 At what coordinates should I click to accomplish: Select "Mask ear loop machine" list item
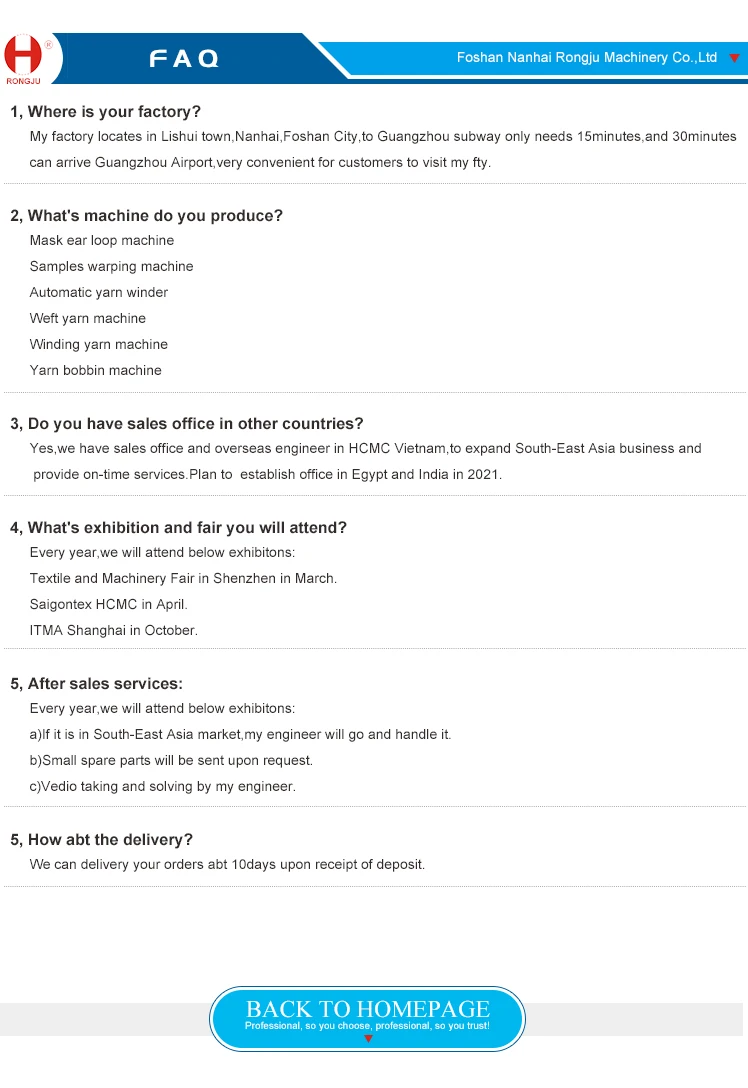(x=102, y=240)
